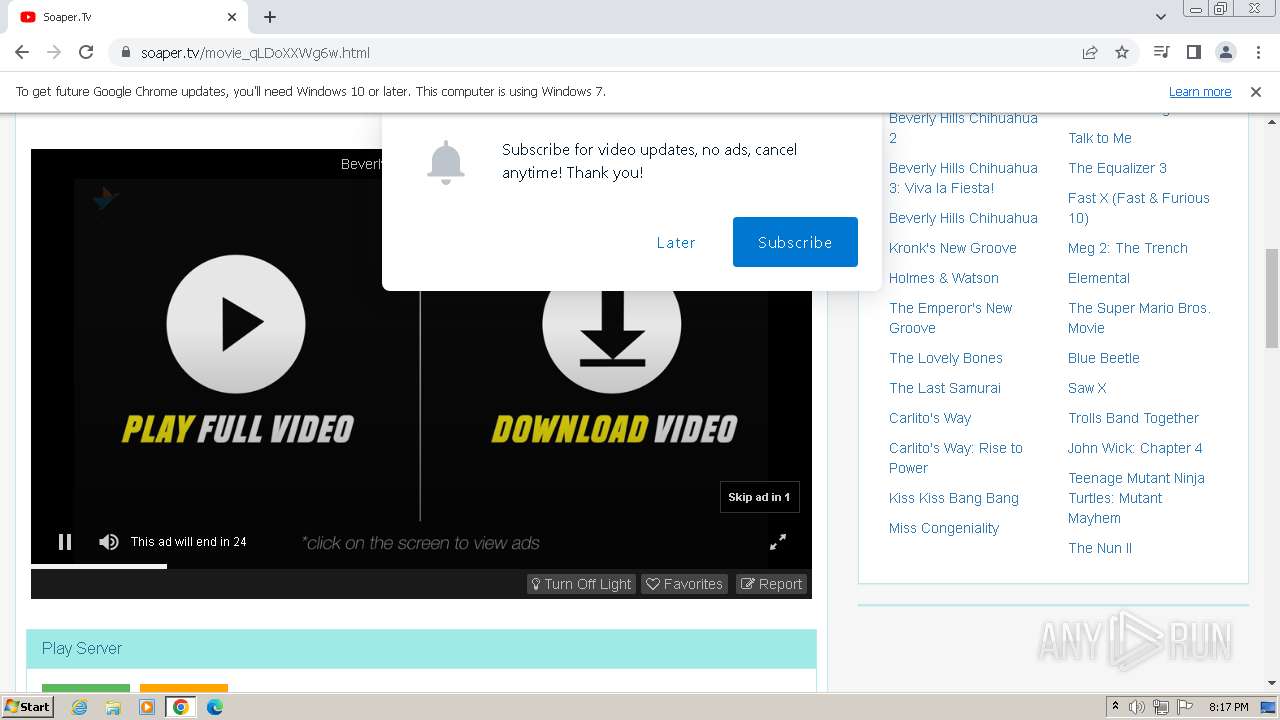Open Microsoft Edge from taskbar
This screenshot has width=1280, height=720.
click(x=215, y=707)
